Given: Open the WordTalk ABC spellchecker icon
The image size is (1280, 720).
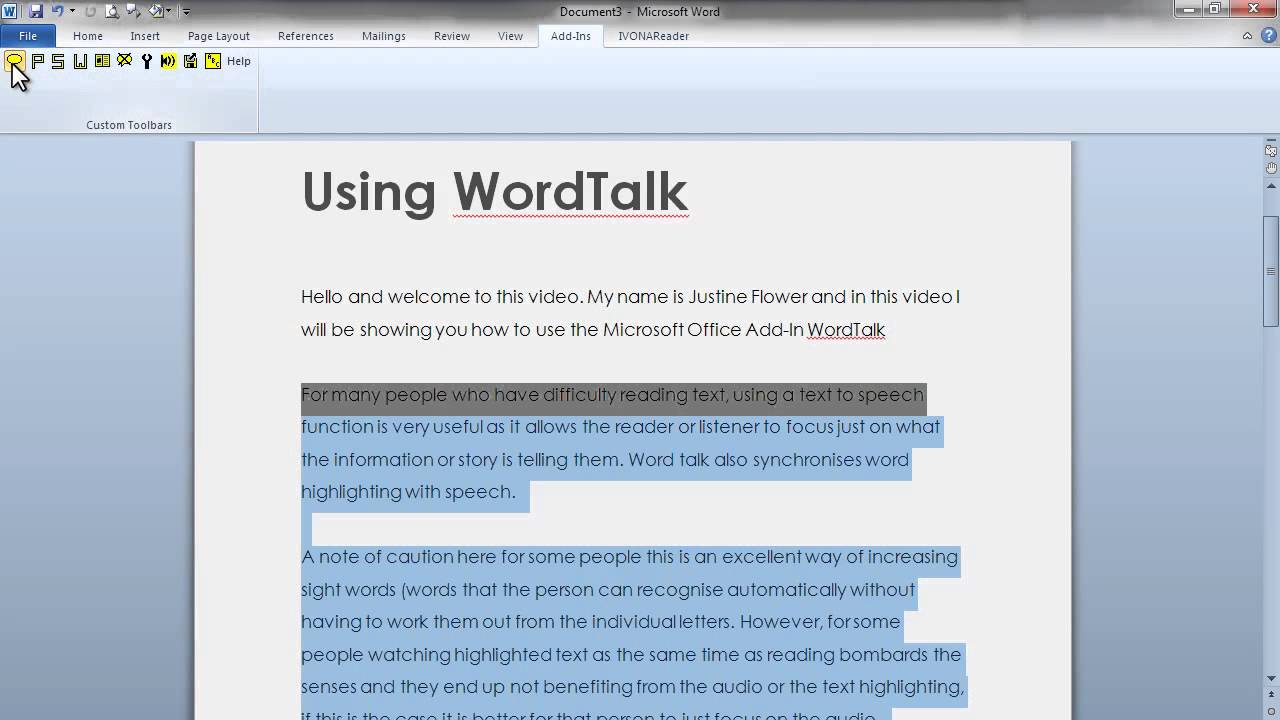Looking at the screenshot, I should [212, 61].
